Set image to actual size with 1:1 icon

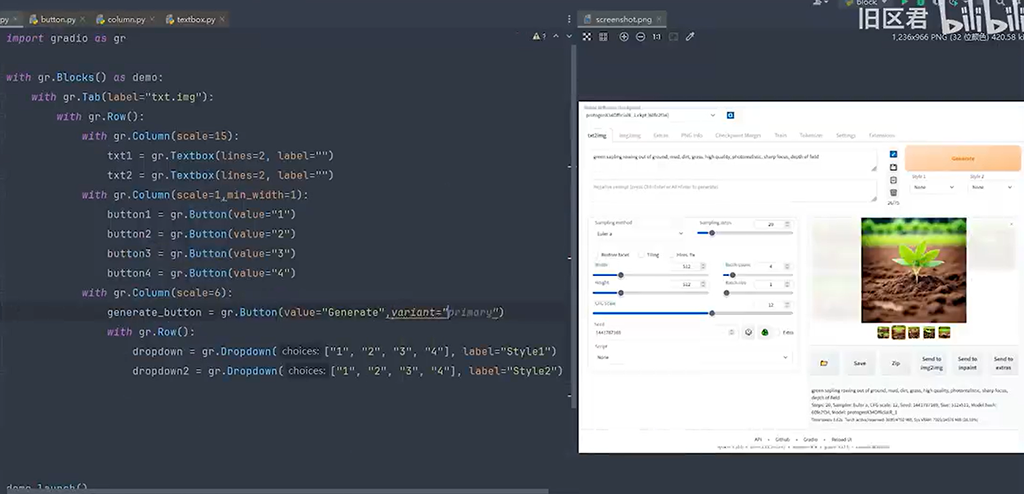coord(657,37)
